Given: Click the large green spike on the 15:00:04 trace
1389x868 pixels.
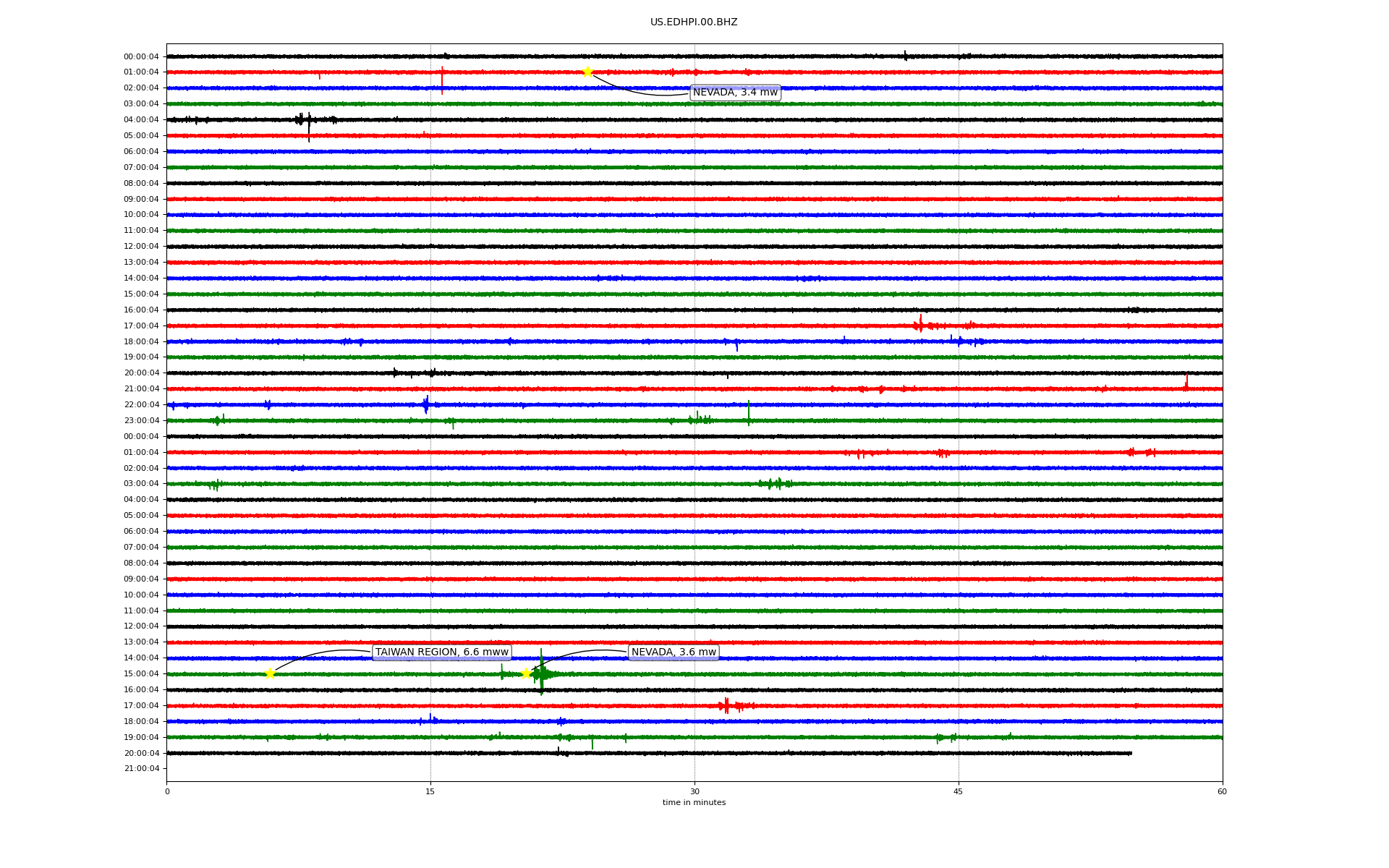Looking at the screenshot, I should tap(541, 673).
